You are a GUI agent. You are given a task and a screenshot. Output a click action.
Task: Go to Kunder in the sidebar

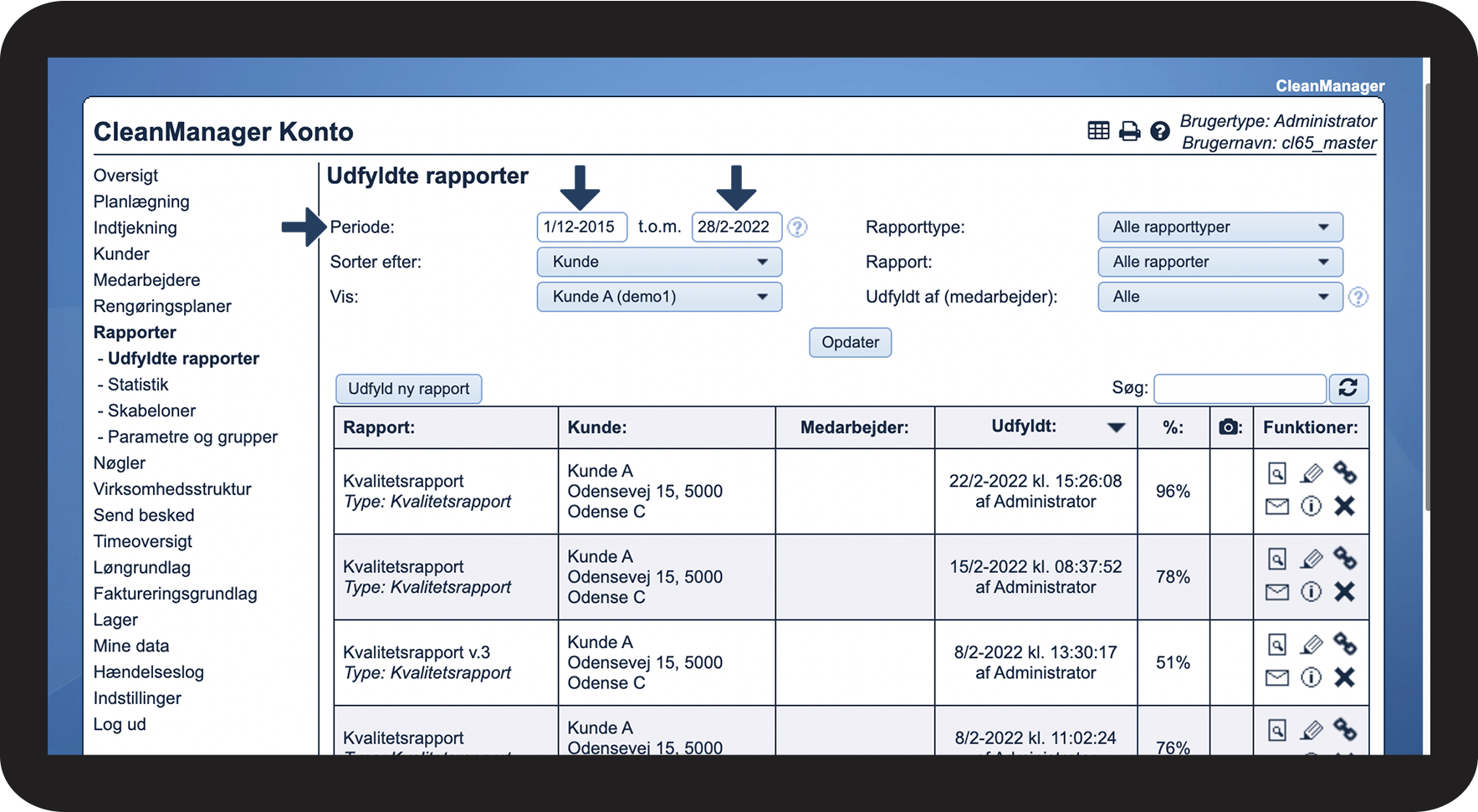click(x=121, y=254)
